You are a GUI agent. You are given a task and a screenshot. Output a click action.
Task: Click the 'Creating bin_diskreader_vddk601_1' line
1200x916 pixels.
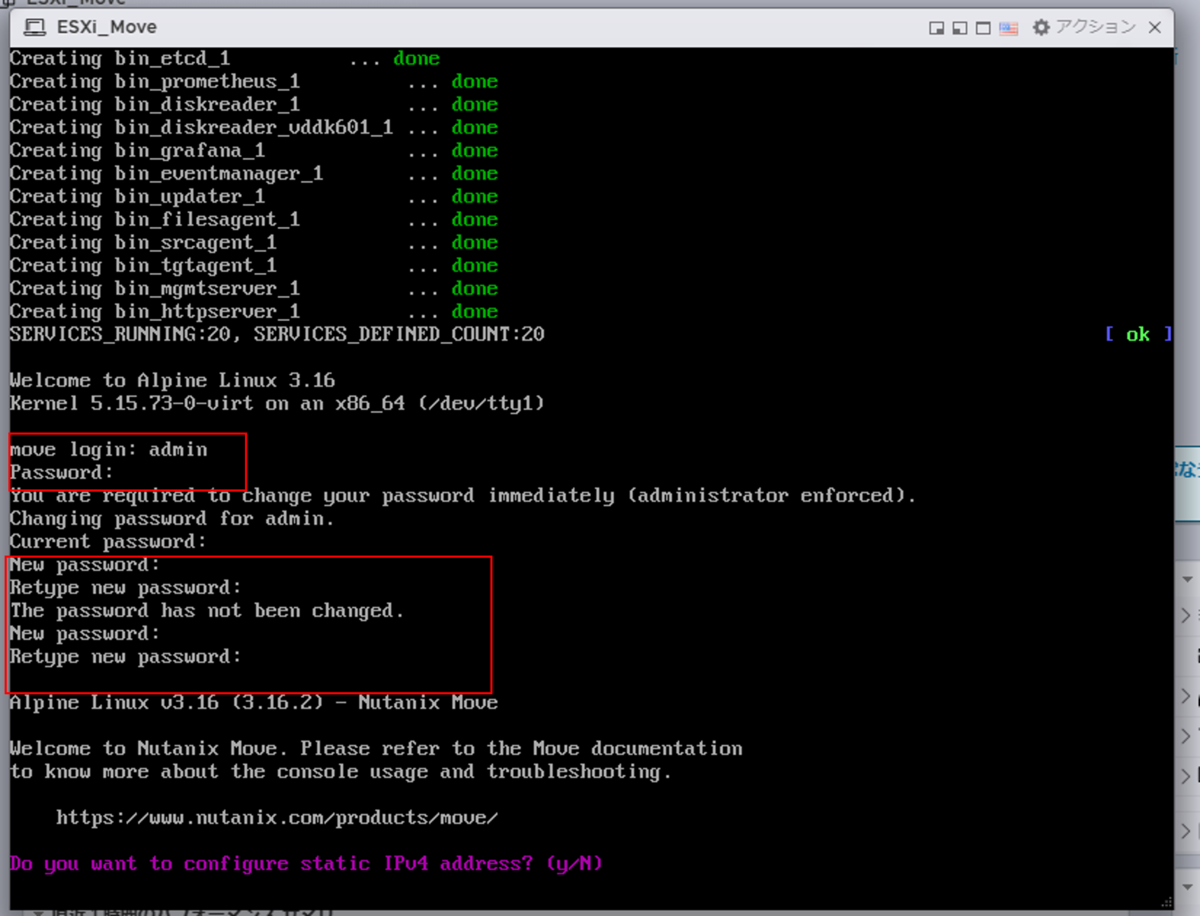(254, 127)
